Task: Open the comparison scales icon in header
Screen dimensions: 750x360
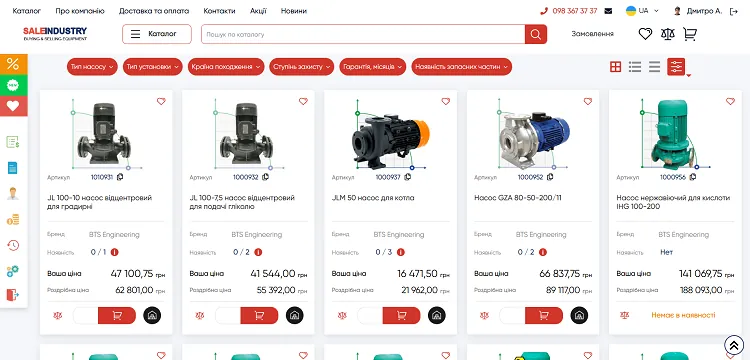Action: [667, 34]
